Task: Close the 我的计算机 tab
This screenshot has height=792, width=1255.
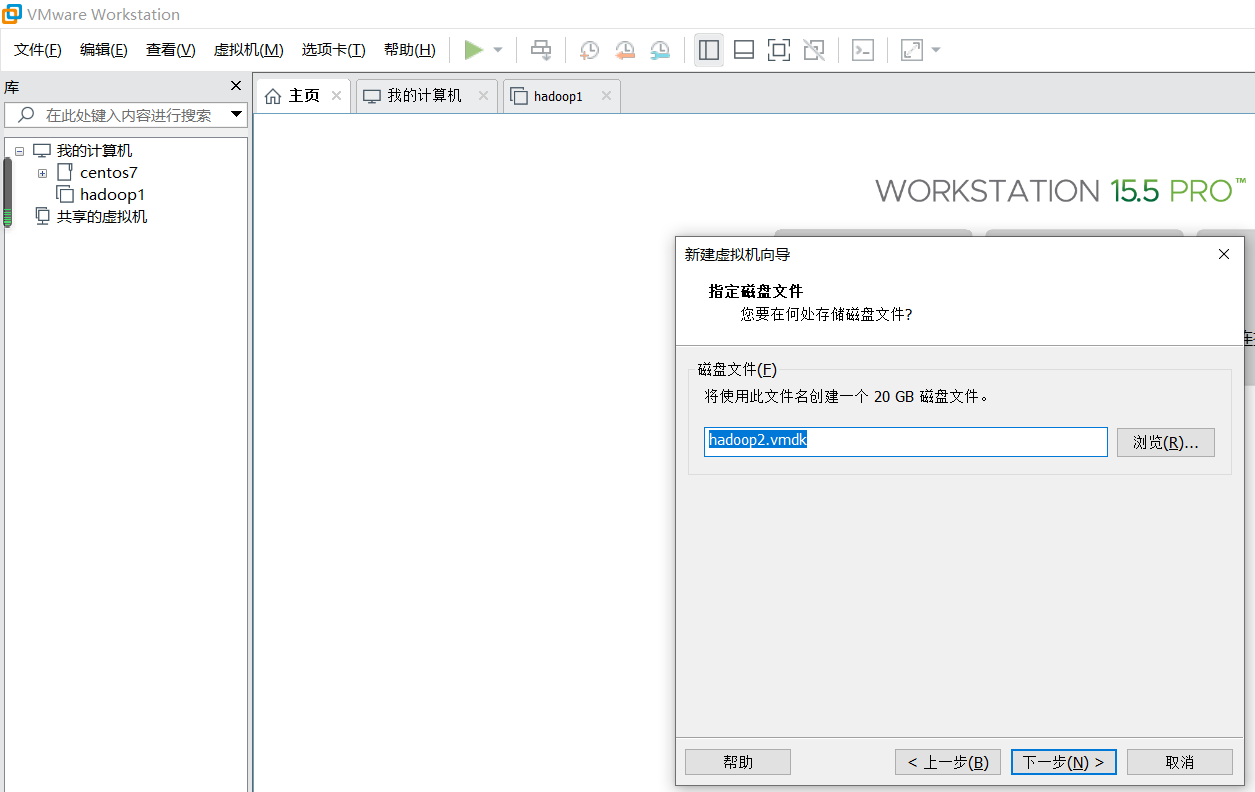Action: 483,96
